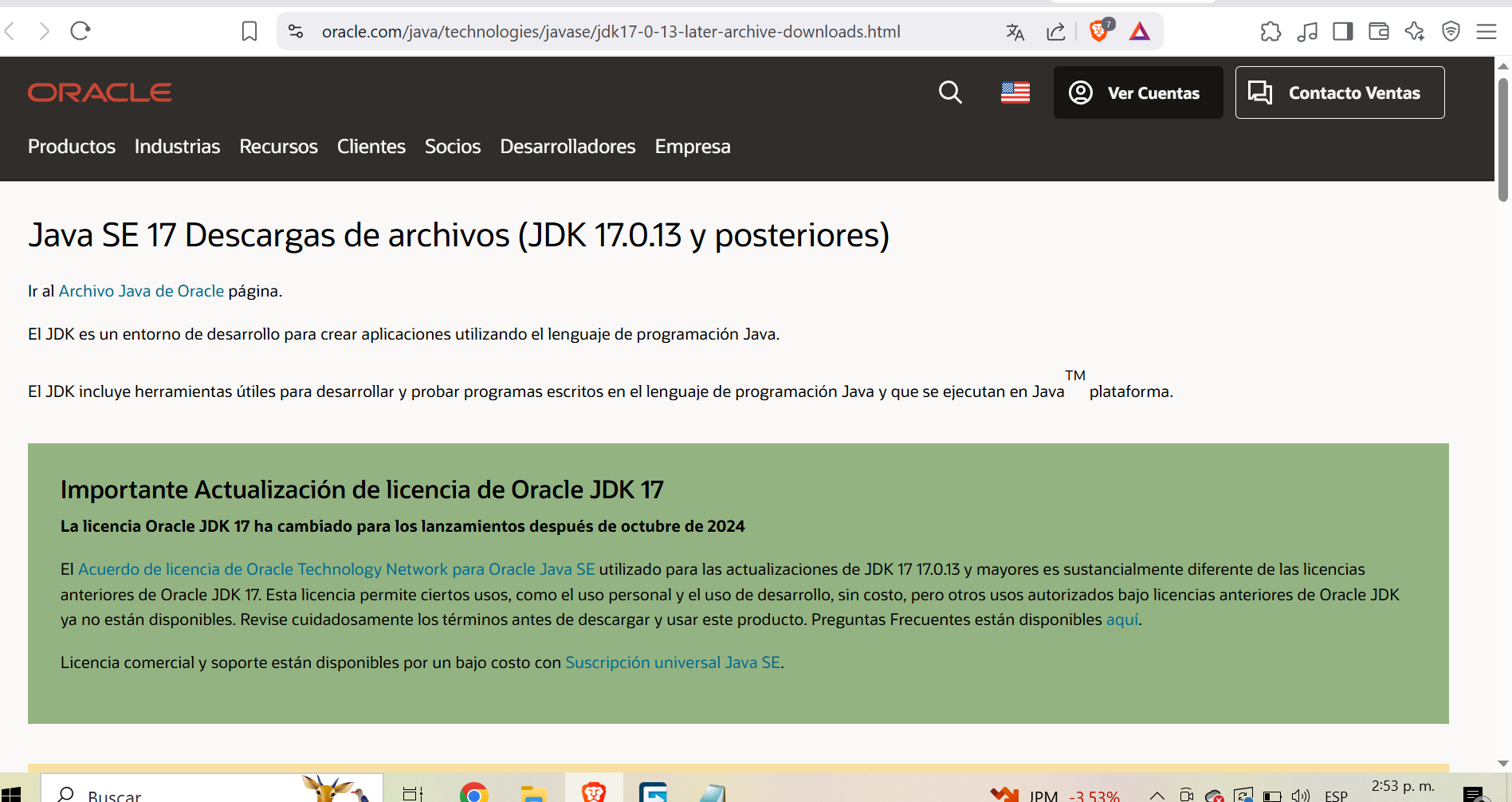The height and width of the screenshot is (802, 1512).
Task: Open the Productos menu
Action: tap(72, 147)
